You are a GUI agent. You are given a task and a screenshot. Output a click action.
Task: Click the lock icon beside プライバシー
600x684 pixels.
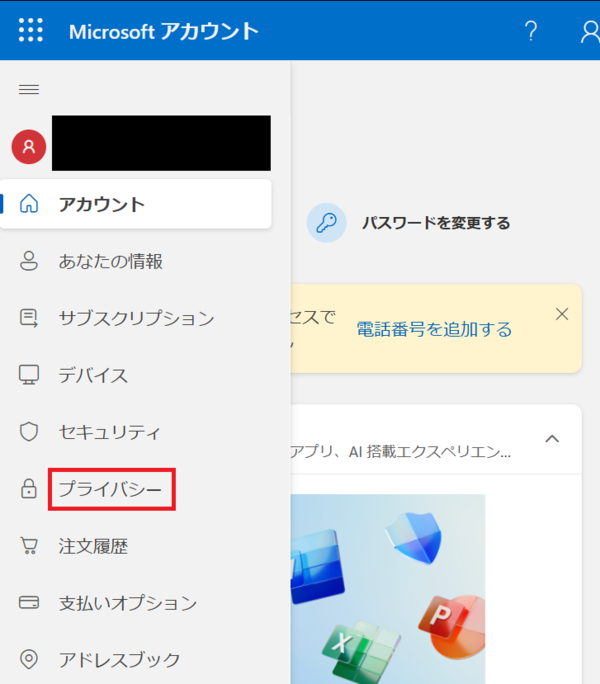coord(29,489)
